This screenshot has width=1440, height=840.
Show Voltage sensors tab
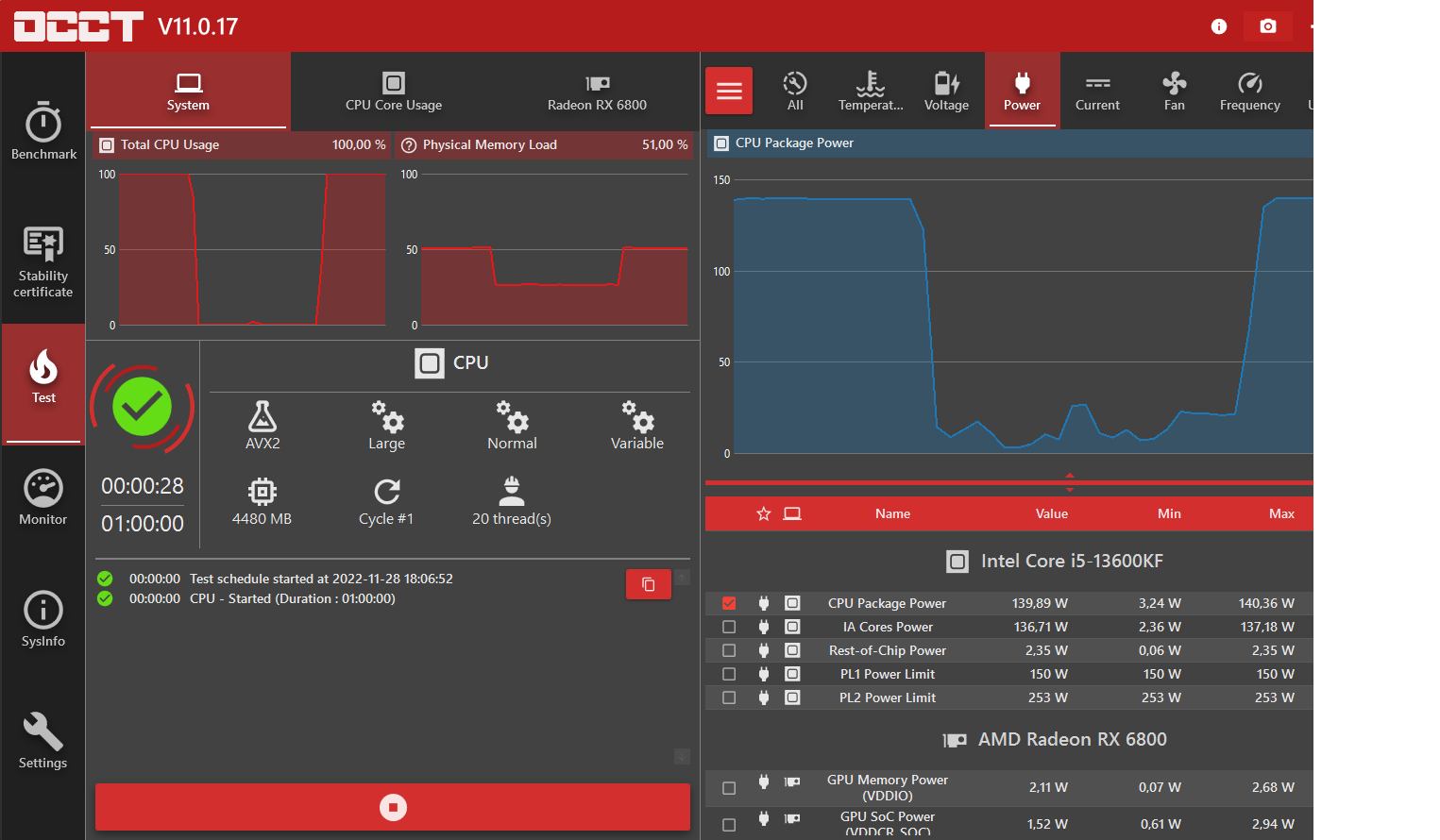pos(946,92)
